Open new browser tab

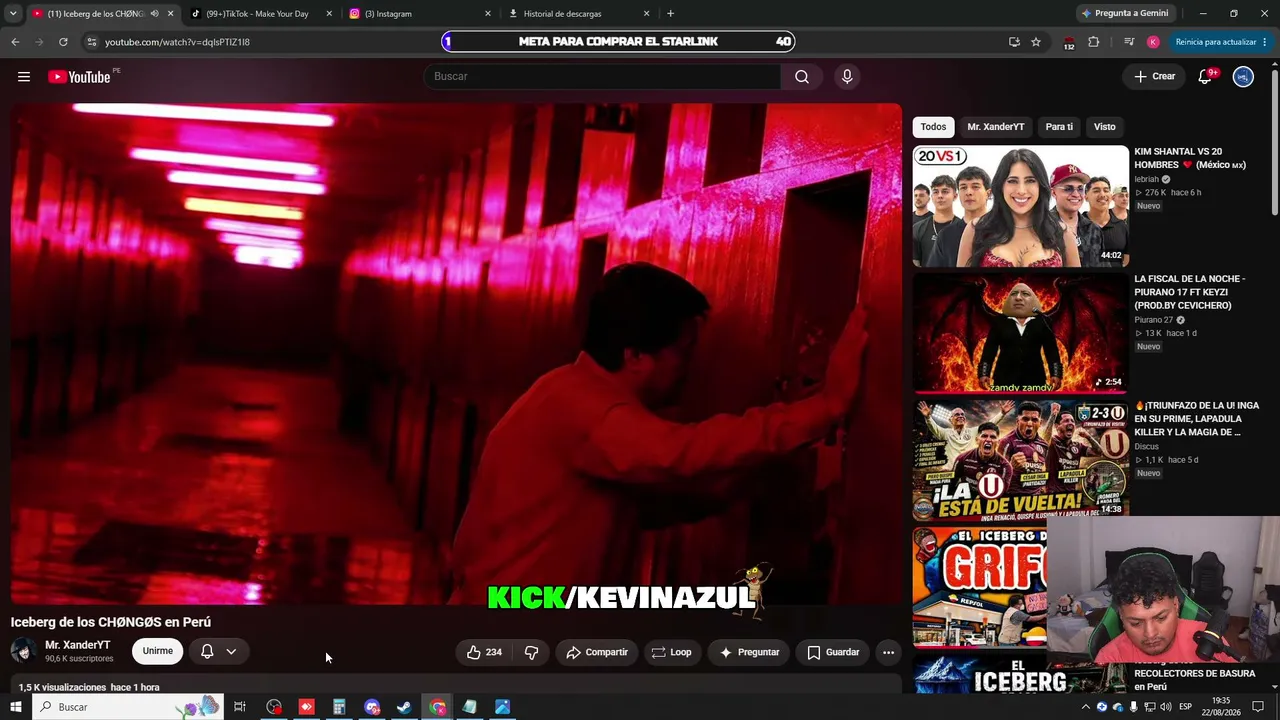point(670,14)
